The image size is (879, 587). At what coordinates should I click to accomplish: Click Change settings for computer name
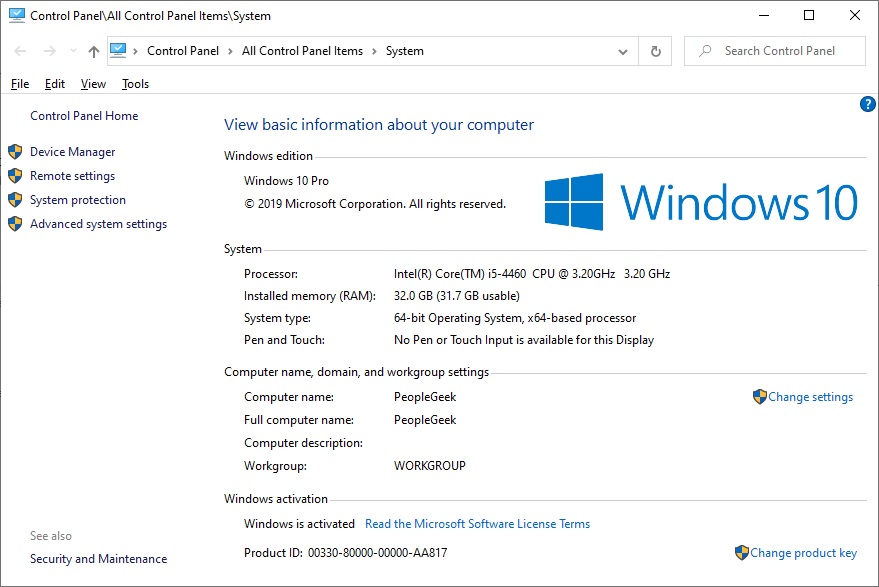(811, 397)
